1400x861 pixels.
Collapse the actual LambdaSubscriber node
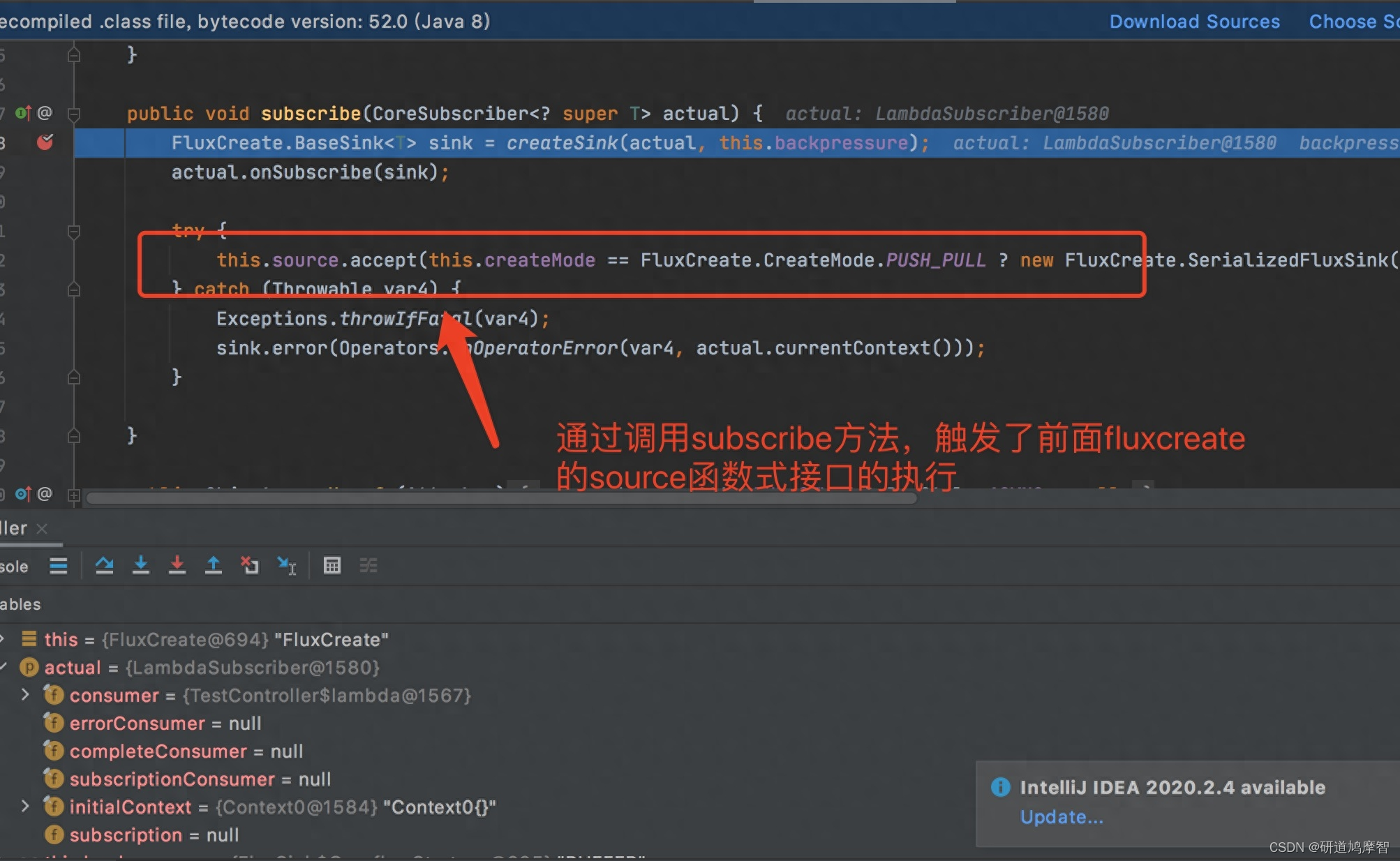3,667
